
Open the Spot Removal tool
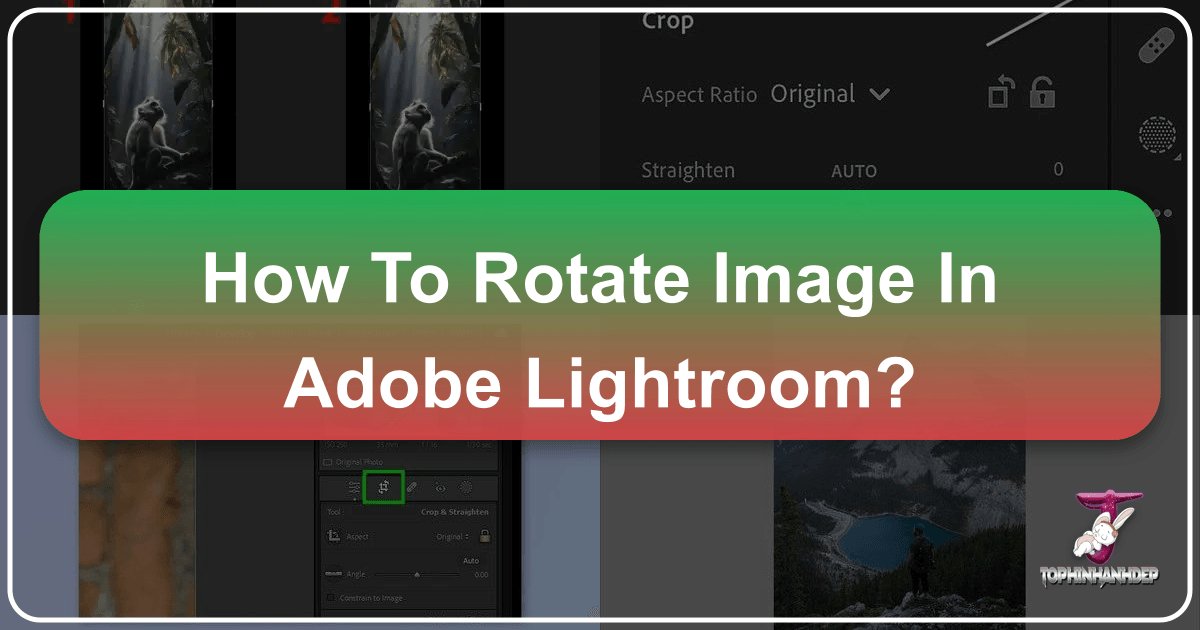pyautogui.click(x=412, y=487)
